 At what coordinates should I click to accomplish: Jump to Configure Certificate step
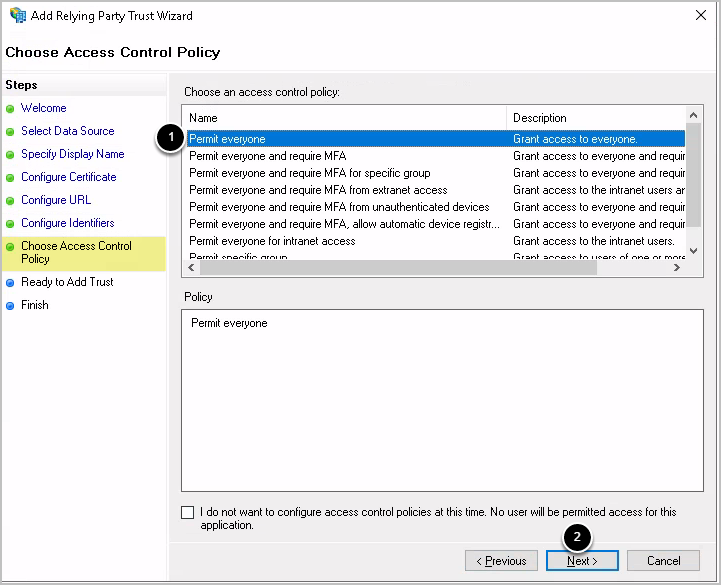68,177
